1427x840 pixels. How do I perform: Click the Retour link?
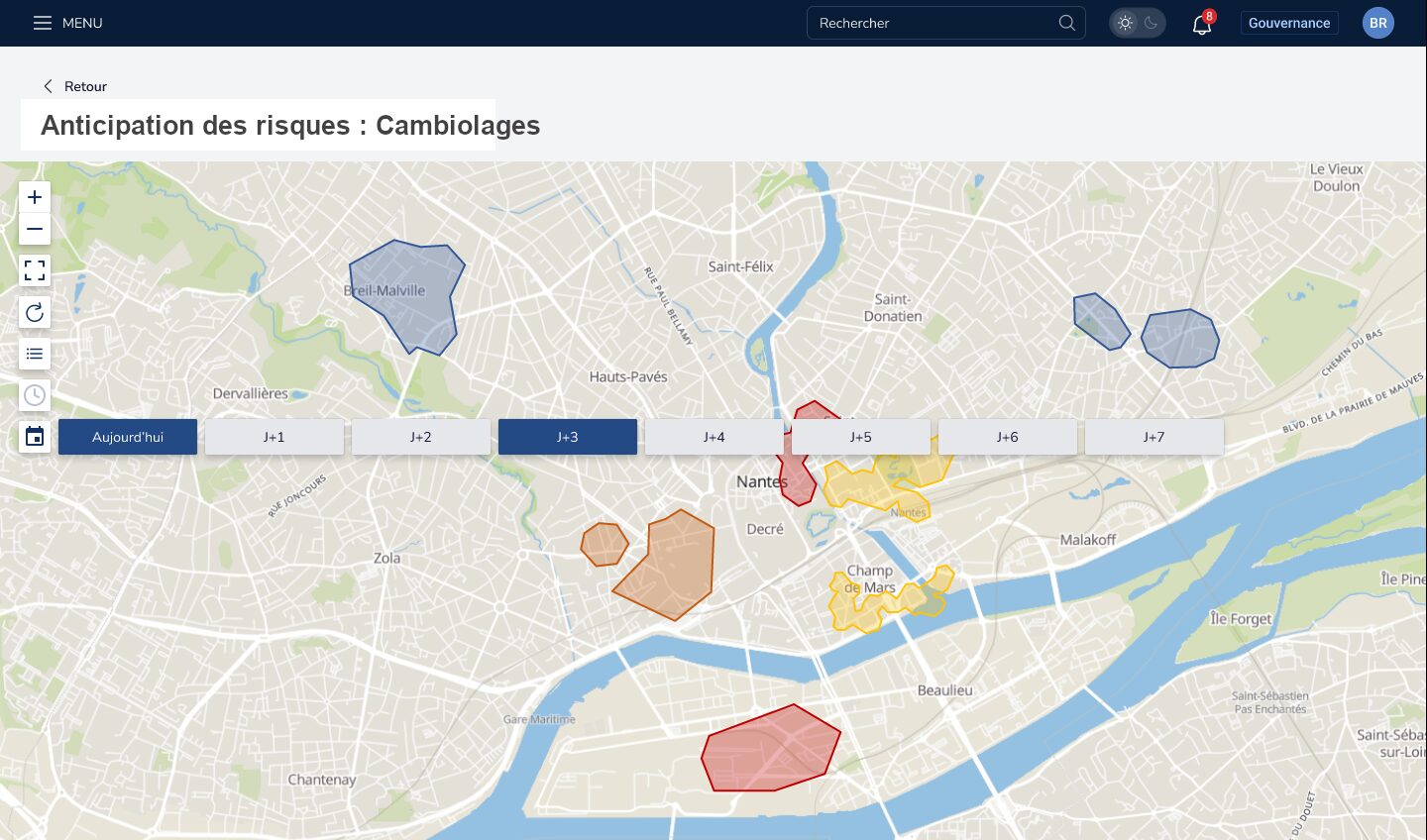(85, 86)
